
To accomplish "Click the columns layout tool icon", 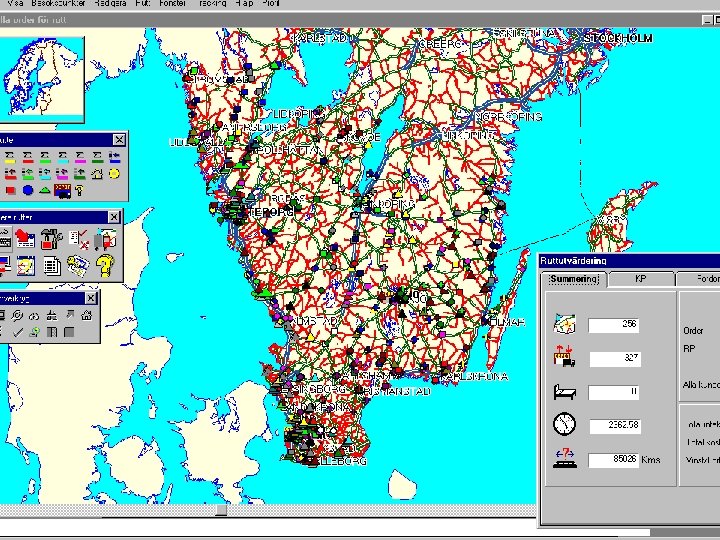I will pos(52,332).
